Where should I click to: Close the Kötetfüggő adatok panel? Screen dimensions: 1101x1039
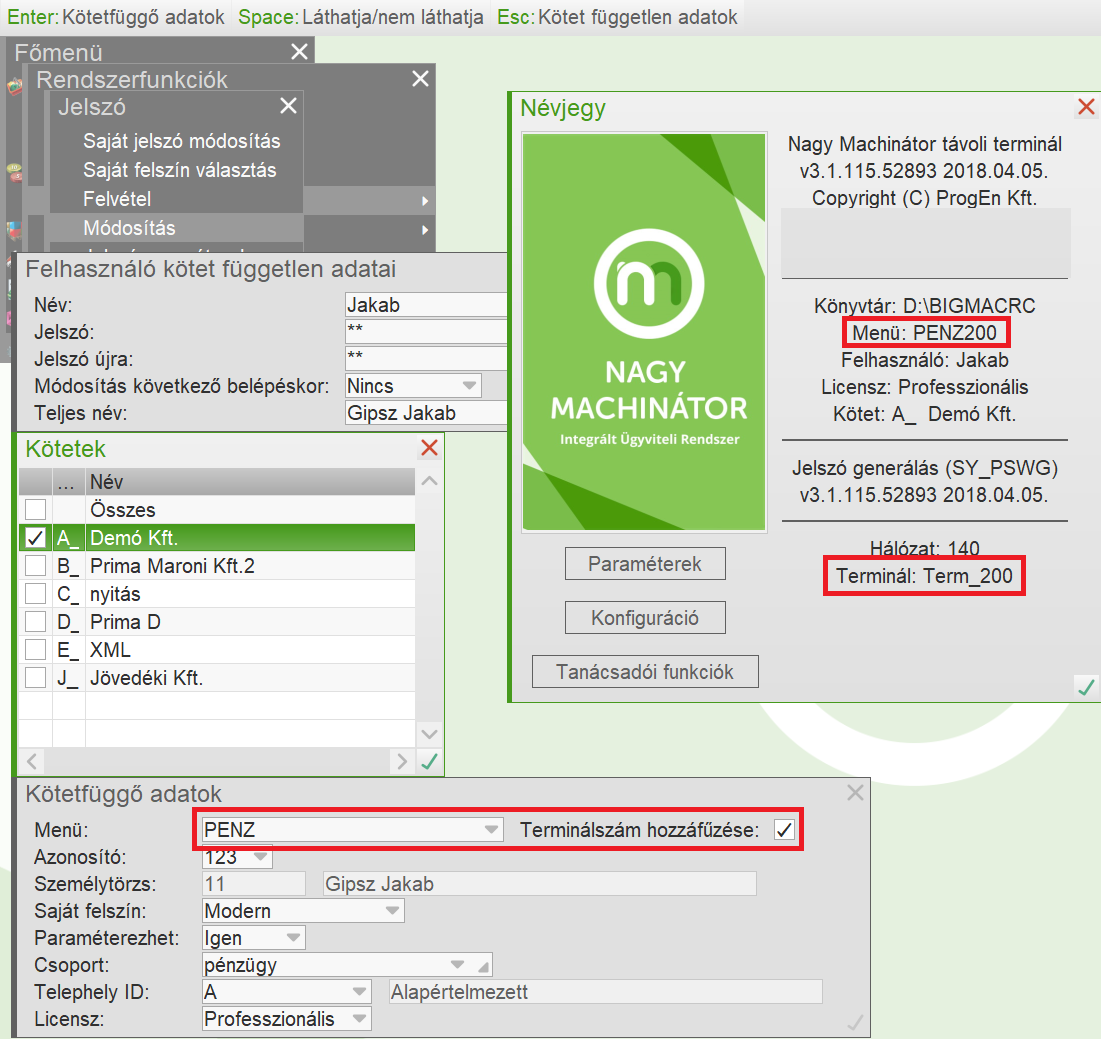click(855, 793)
